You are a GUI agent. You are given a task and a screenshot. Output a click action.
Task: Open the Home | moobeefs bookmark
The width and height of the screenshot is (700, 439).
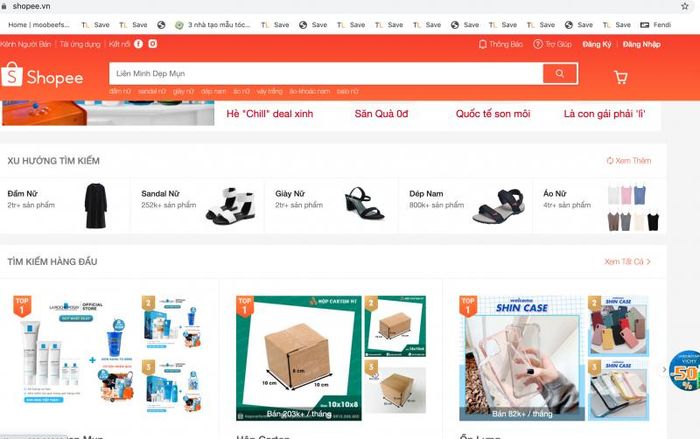39,25
